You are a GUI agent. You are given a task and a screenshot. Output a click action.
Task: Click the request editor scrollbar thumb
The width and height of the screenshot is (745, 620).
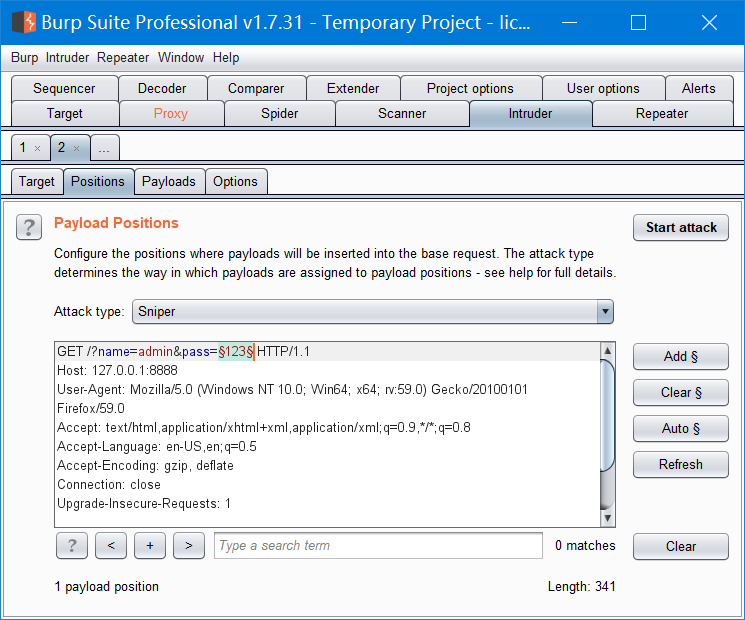tap(607, 416)
